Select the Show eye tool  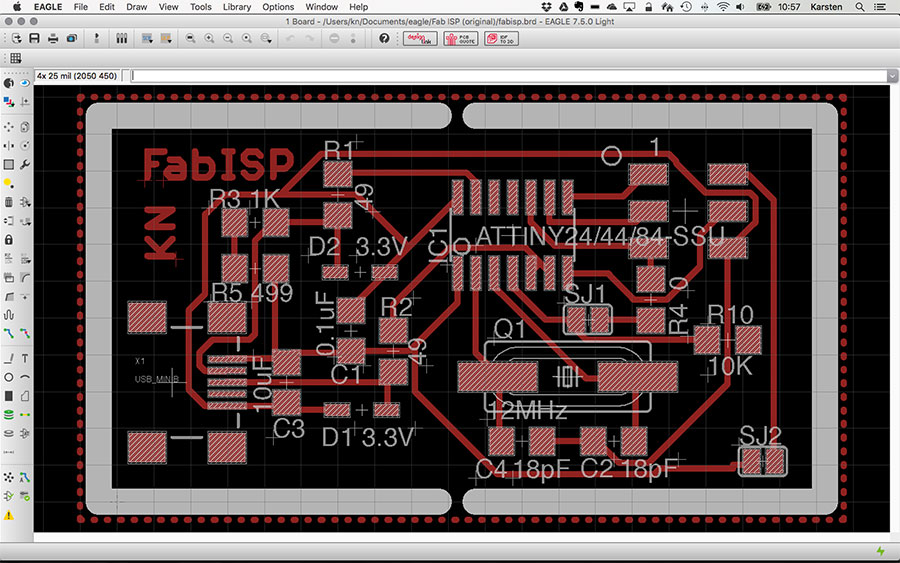[x=25, y=83]
